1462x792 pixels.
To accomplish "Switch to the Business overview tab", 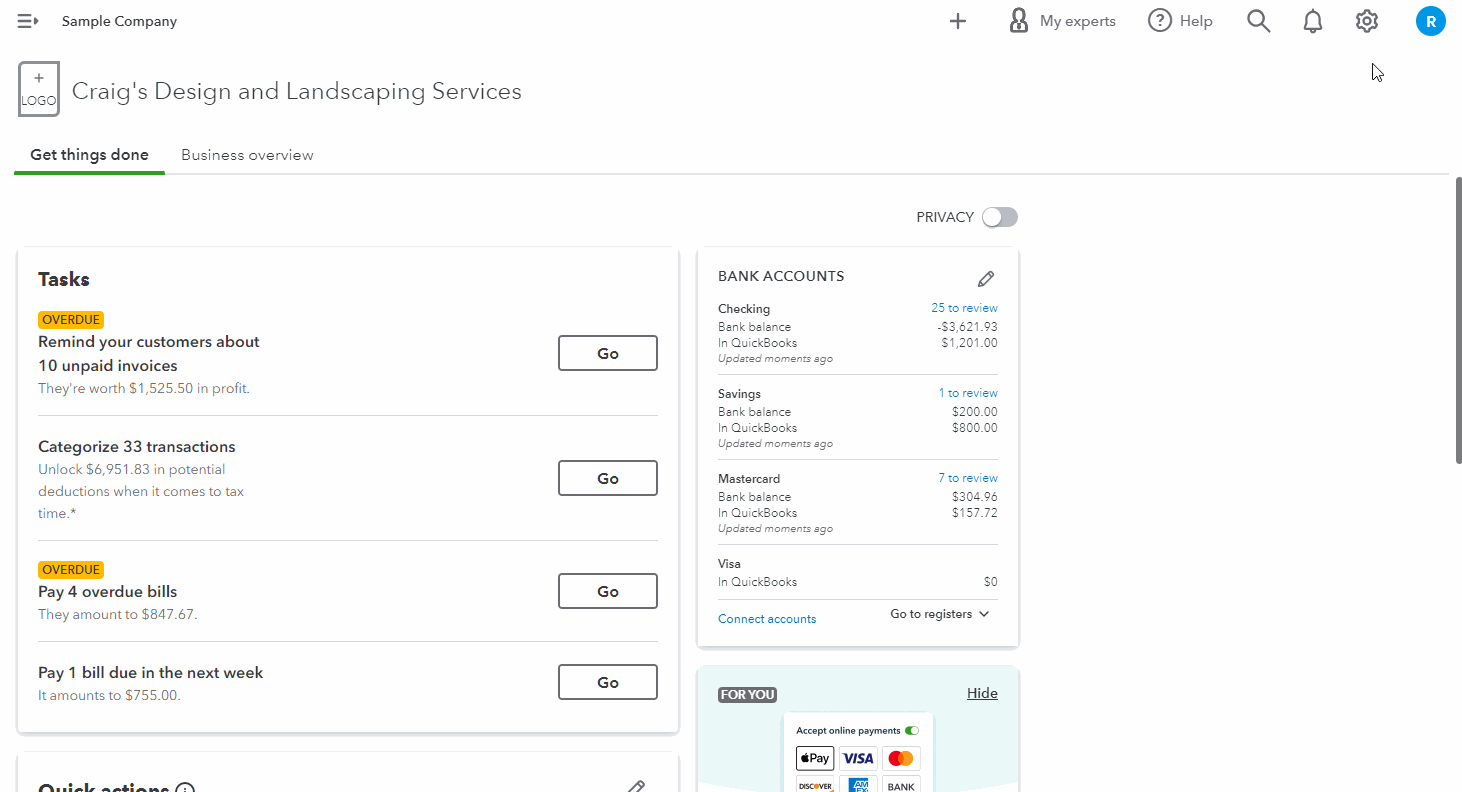I will pos(247,155).
